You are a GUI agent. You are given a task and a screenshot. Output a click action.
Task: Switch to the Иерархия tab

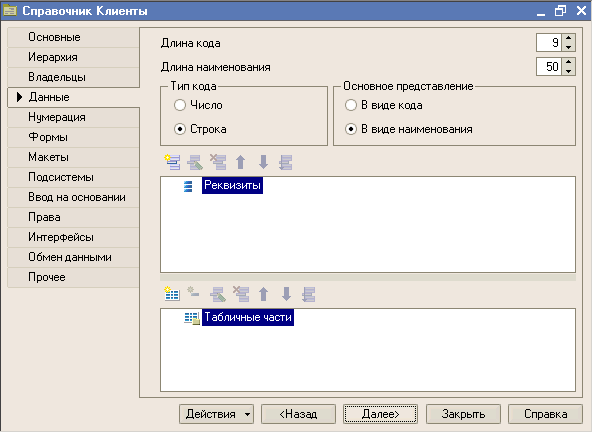coord(73,57)
